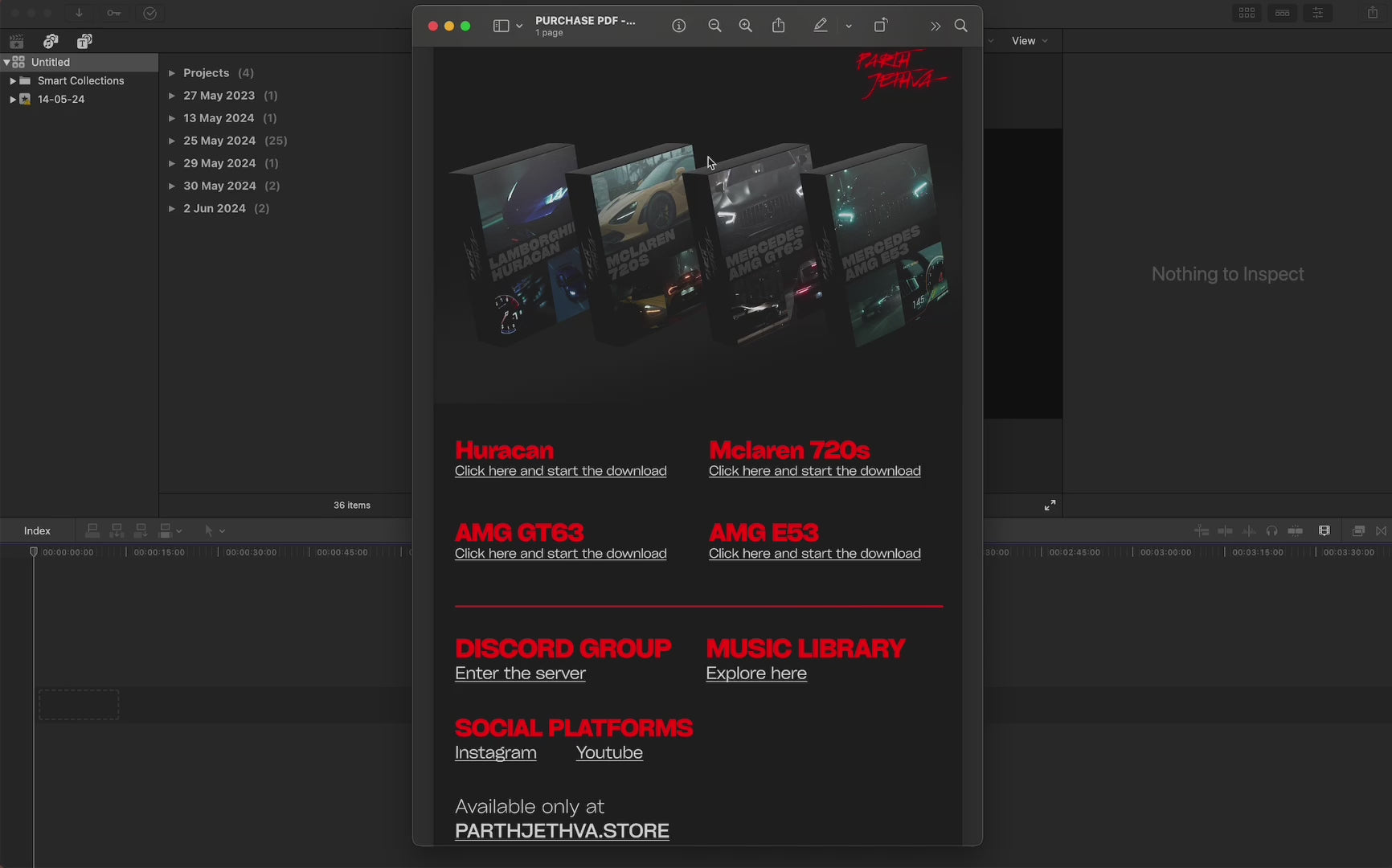Search inside the PDF in Preview
The width and height of the screenshot is (1392, 868).
click(961, 26)
